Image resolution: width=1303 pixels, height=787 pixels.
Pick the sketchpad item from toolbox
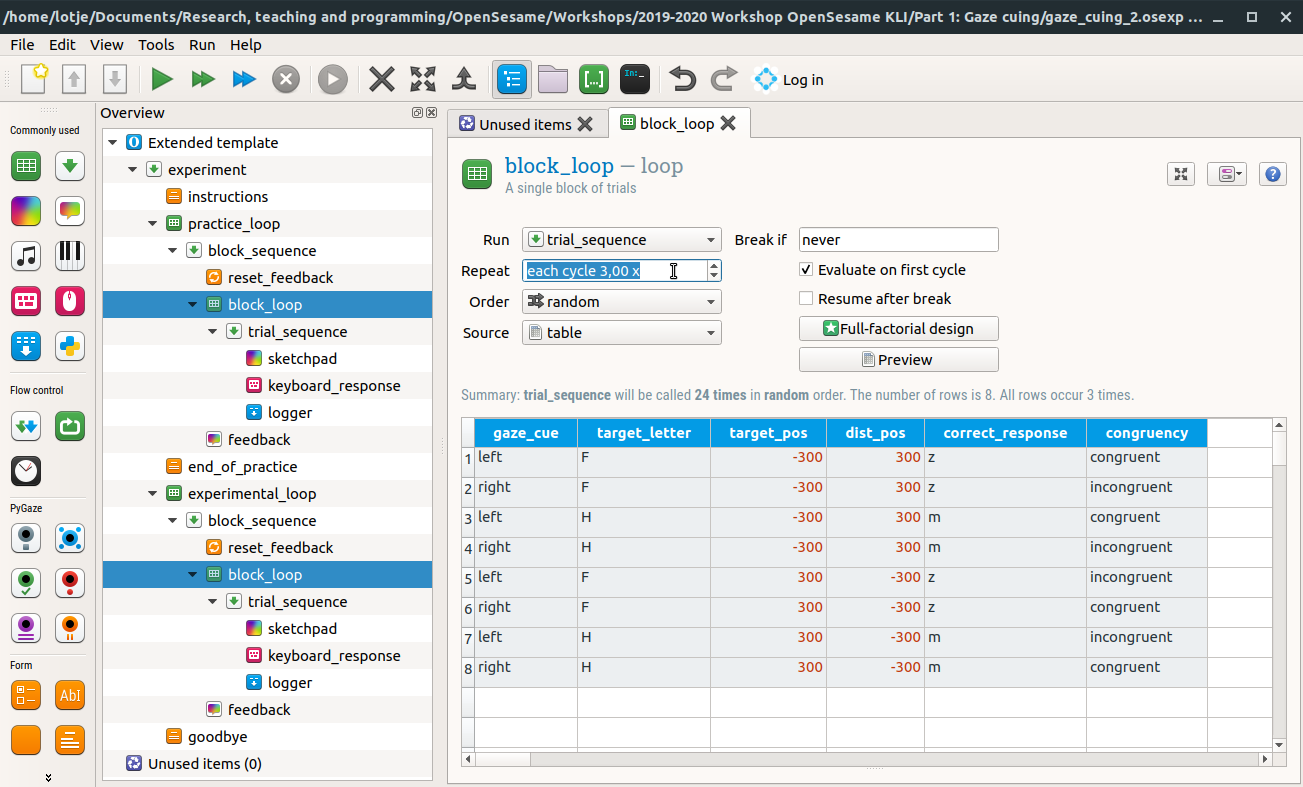(26, 211)
